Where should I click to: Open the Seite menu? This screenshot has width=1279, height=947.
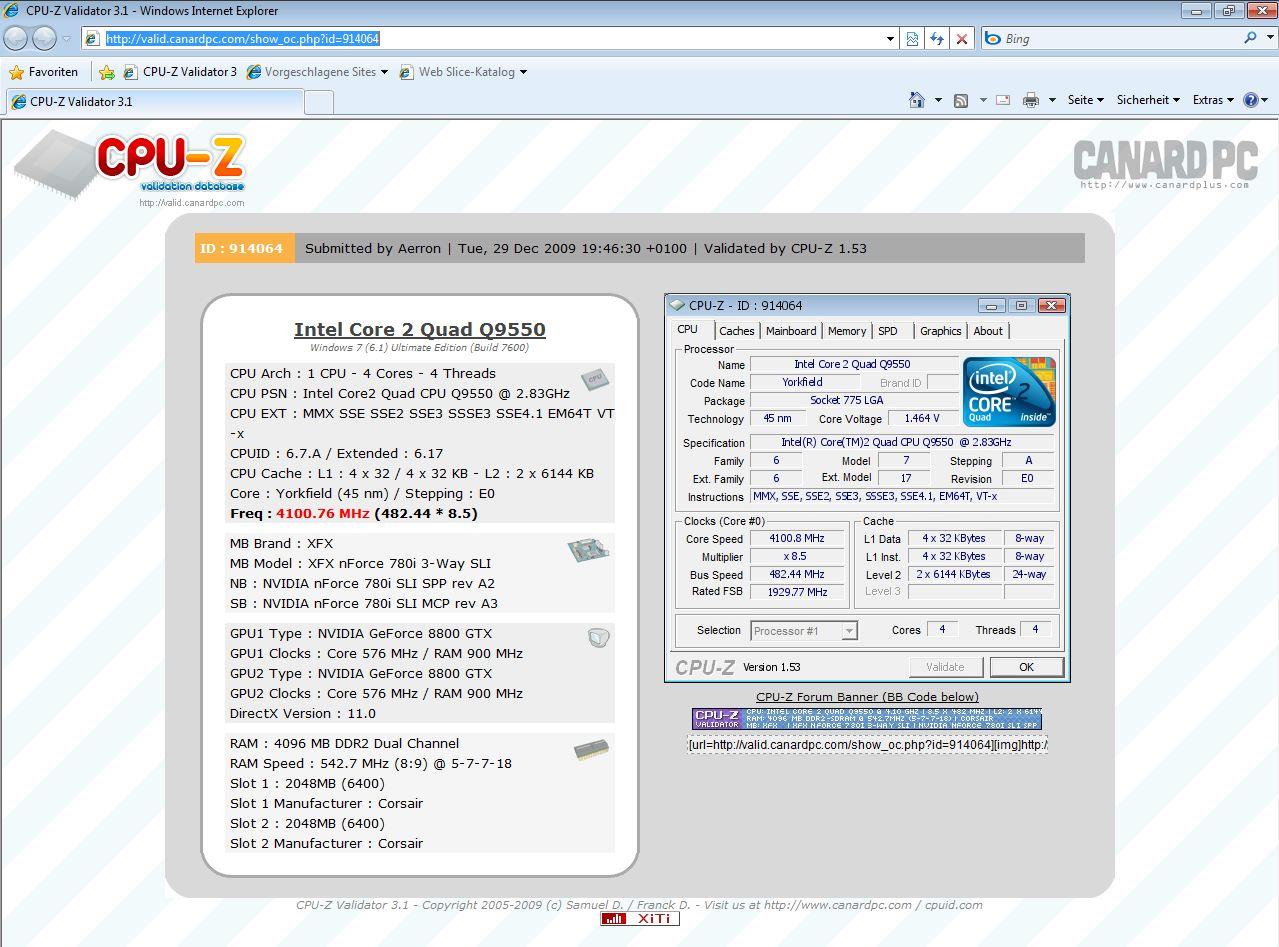tap(1085, 100)
